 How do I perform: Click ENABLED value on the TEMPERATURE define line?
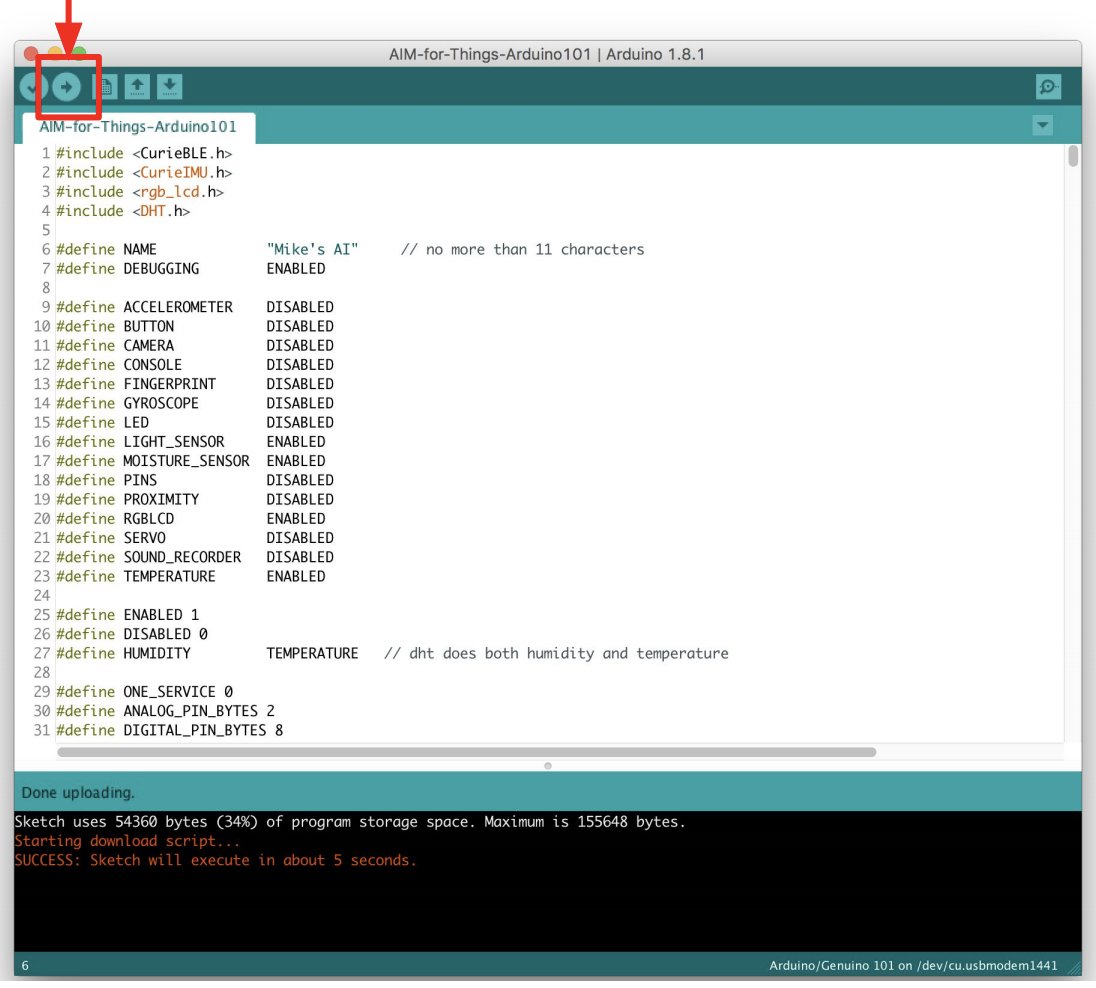click(296, 576)
